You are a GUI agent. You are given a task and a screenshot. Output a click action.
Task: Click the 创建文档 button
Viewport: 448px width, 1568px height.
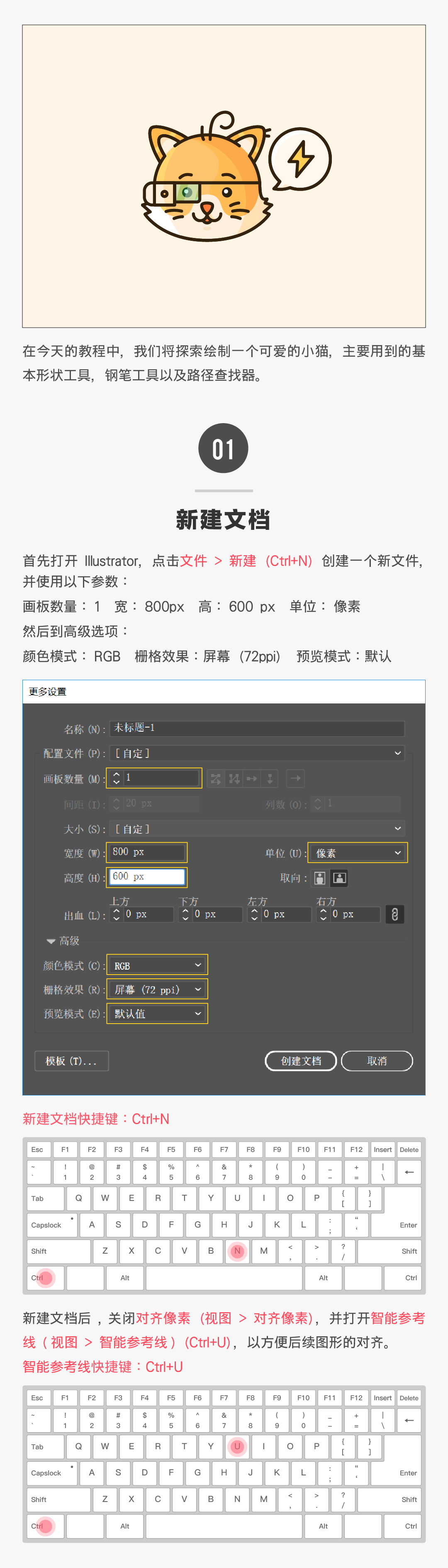tap(301, 1061)
